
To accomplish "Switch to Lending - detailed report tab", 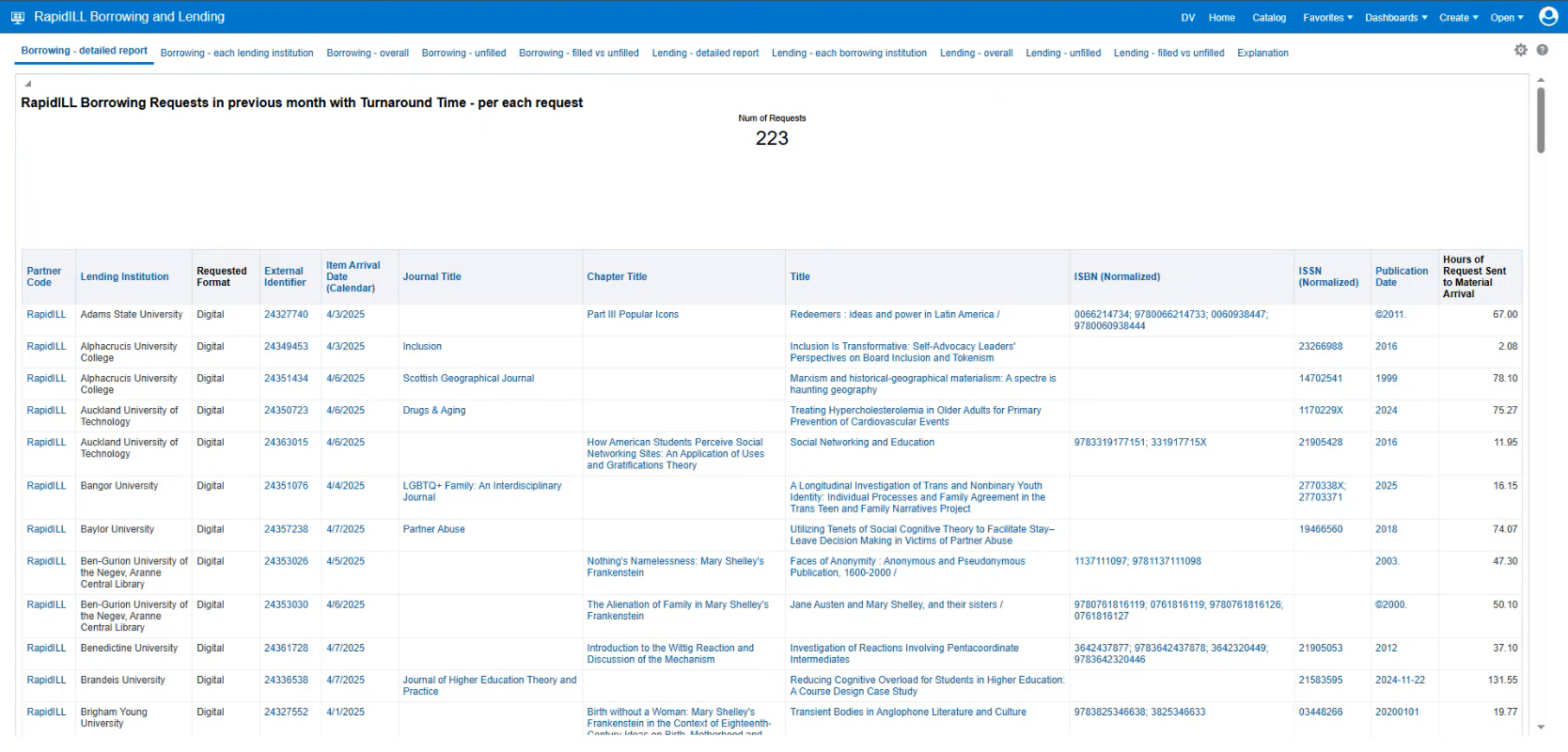I will click(x=705, y=54).
